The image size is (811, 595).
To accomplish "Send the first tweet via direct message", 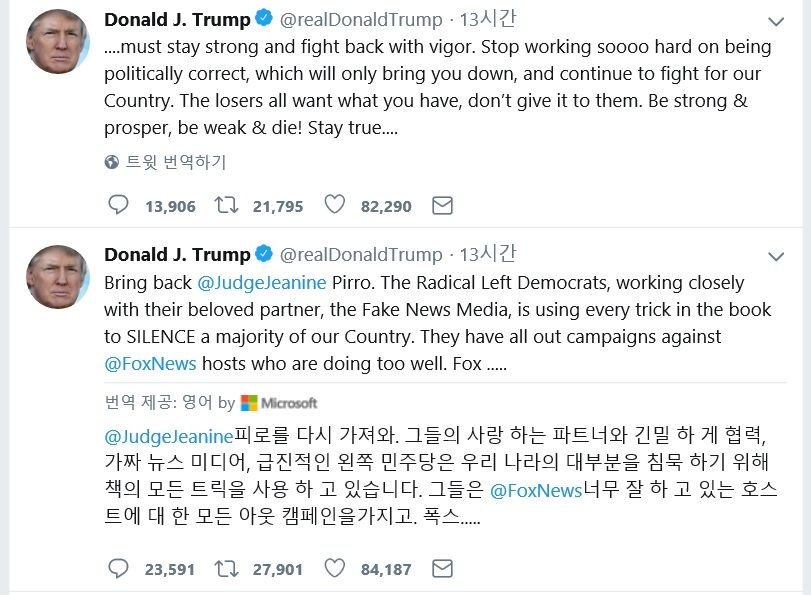I will pos(442,206).
